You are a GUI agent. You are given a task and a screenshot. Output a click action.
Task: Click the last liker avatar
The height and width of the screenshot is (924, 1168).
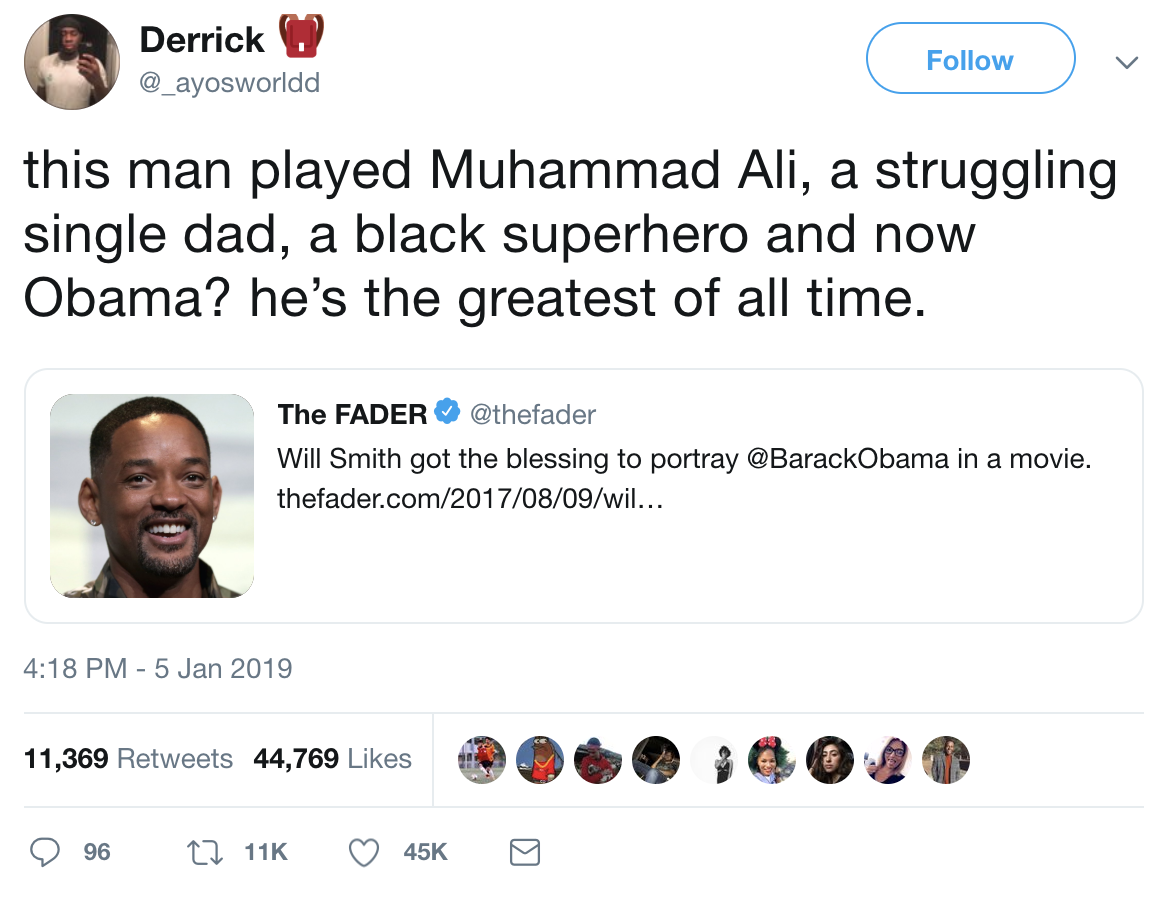point(945,760)
